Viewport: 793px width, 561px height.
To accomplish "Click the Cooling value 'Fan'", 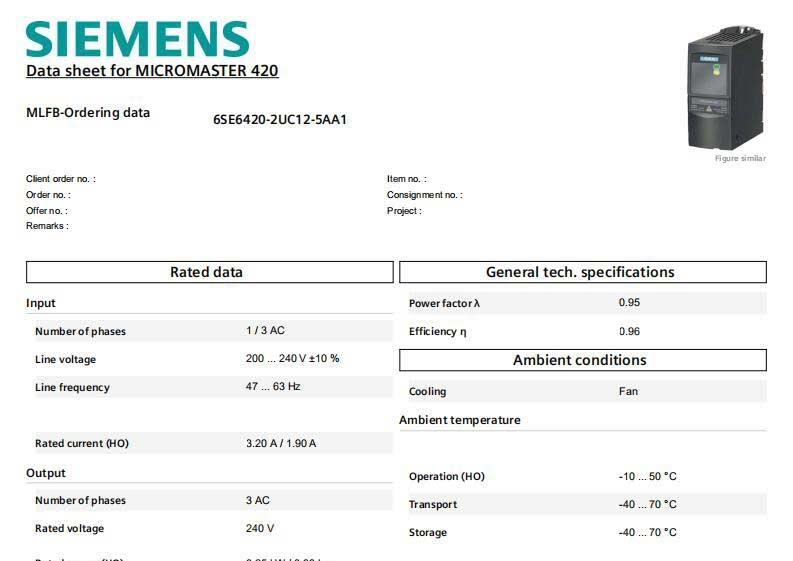I will click(x=628, y=391).
